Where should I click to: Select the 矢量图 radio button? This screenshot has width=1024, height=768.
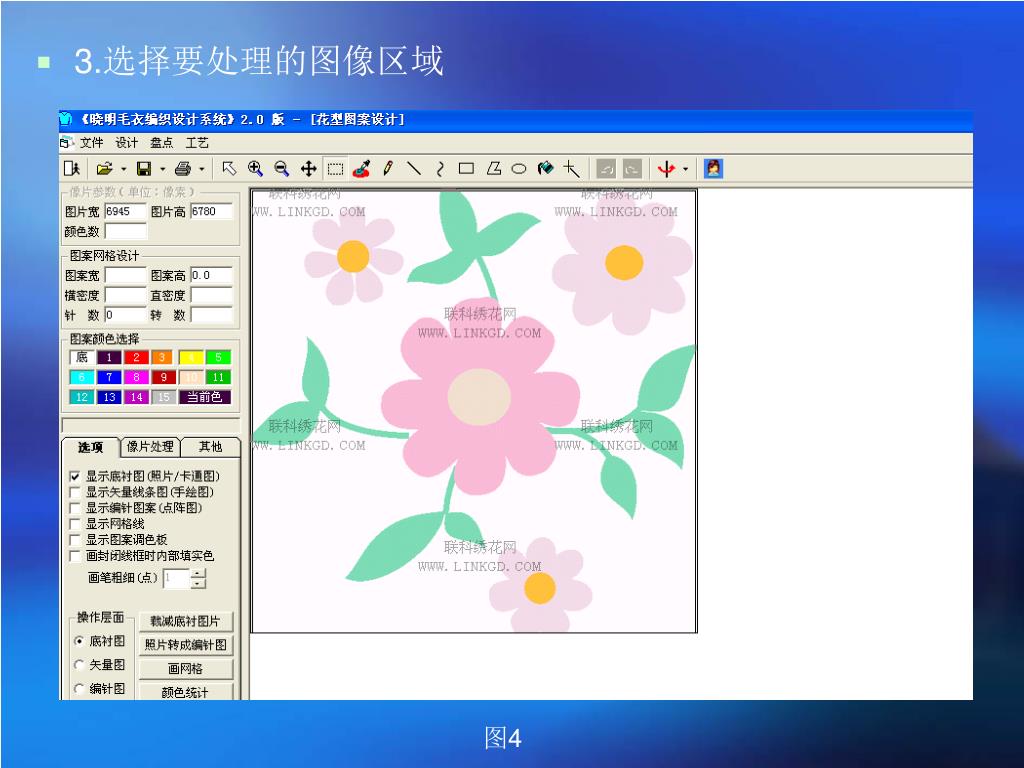(79, 665)
